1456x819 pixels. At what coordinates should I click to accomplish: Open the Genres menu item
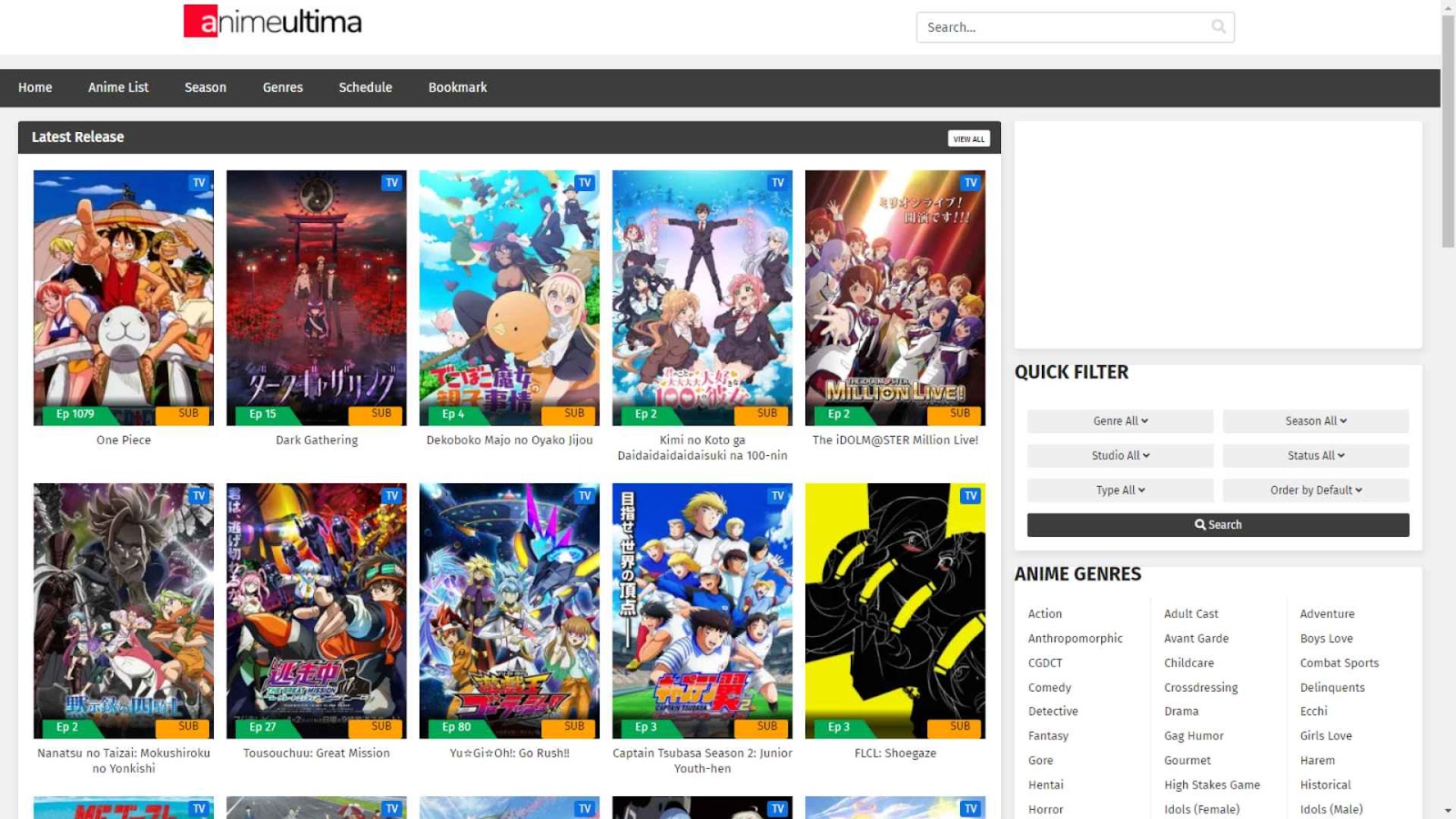click(283, 87)
